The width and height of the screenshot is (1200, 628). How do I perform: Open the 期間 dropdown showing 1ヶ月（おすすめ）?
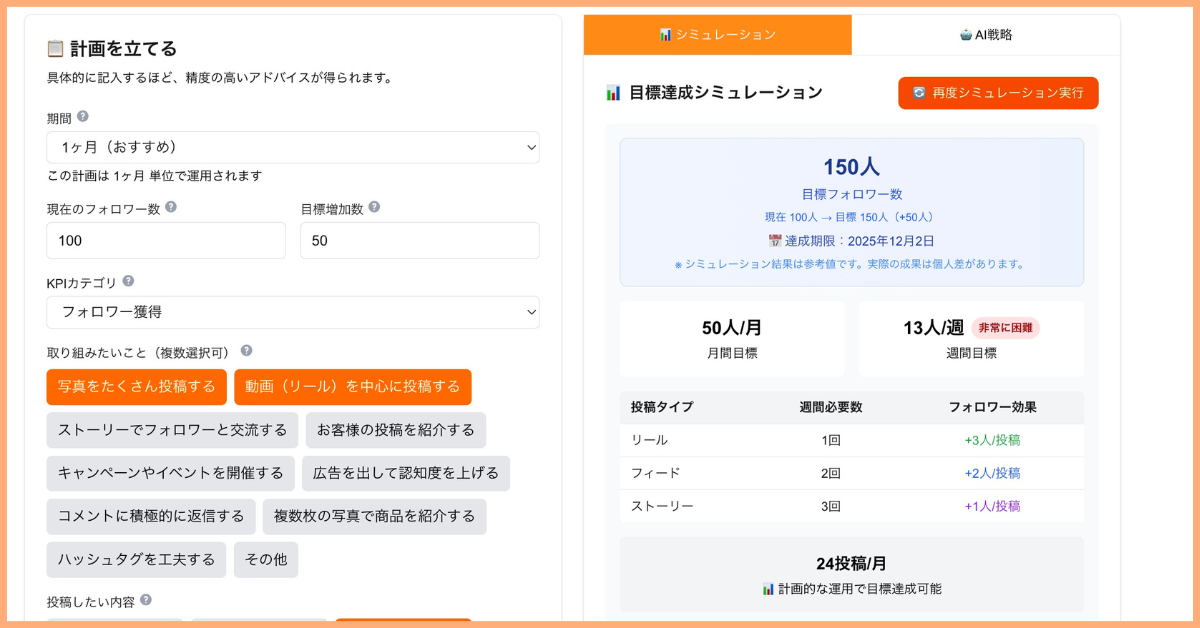tap(293, 147)
